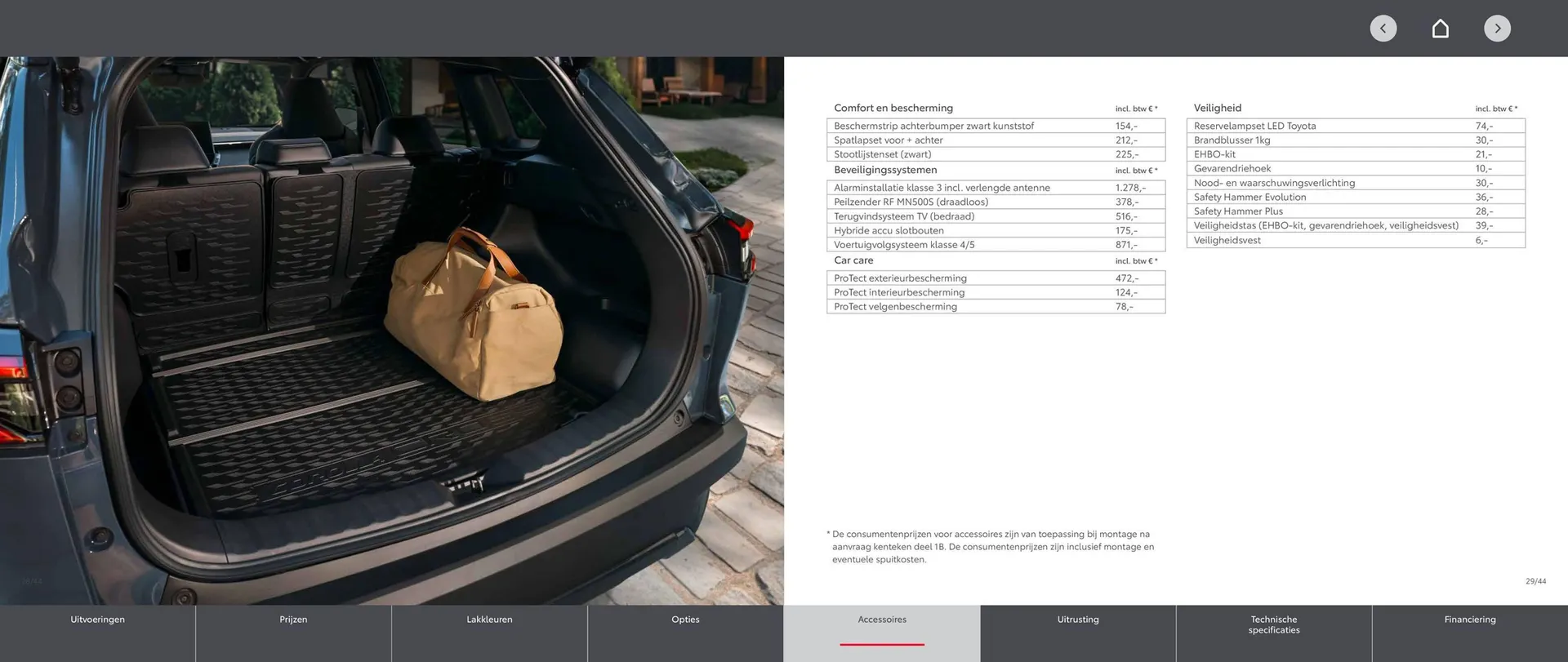Click row 'ProTect interieurbescherming'

coord(996,292)
